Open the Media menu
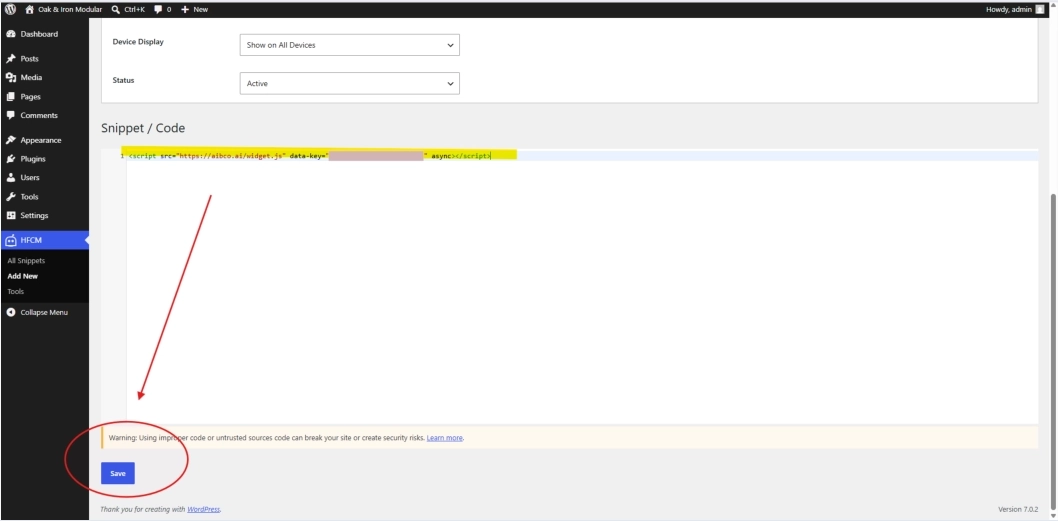1058x521 pixels. point(45,78)
